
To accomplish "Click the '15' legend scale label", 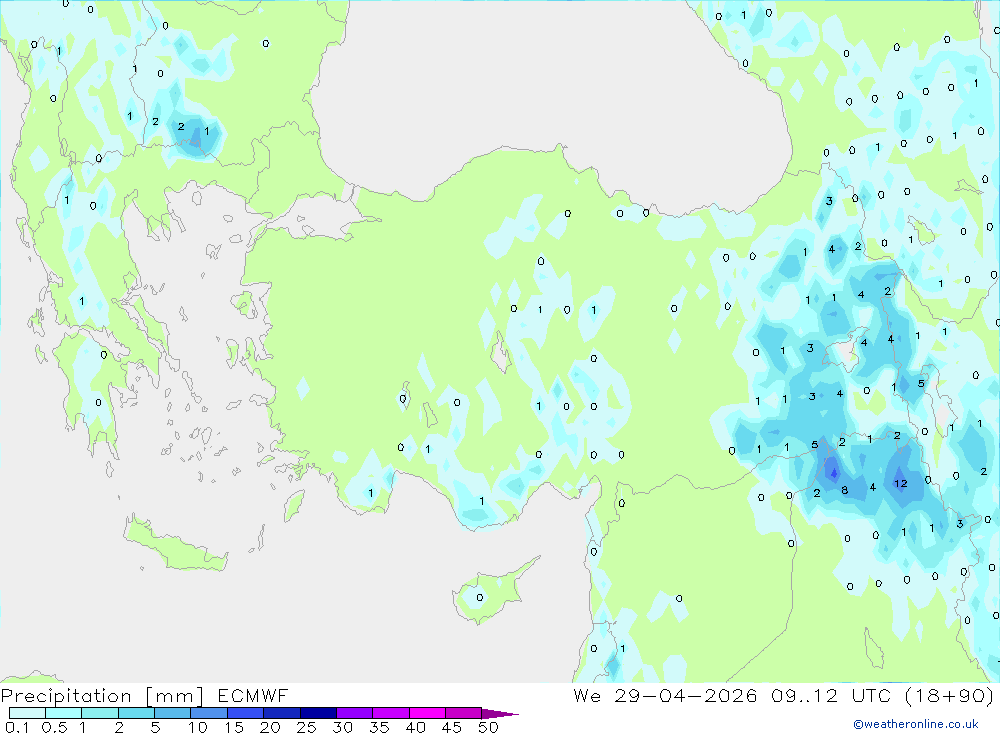I will pos(234,727).
